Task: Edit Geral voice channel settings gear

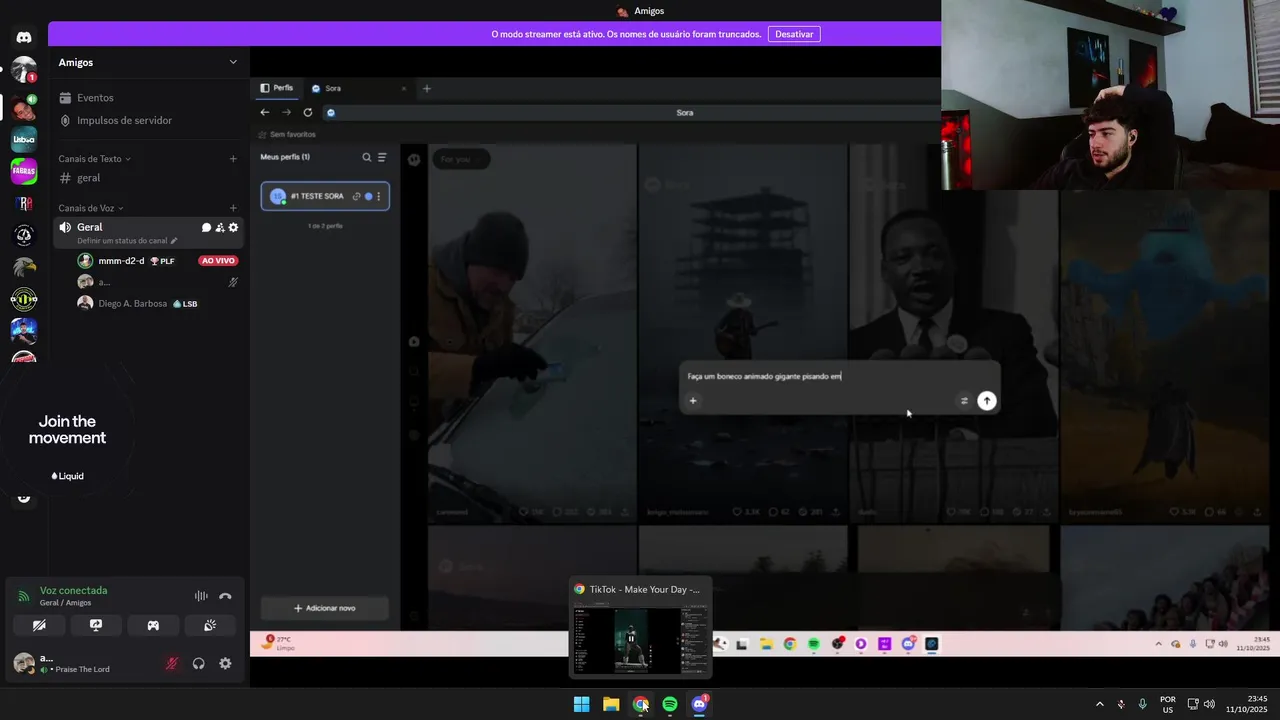Action: tap(233, 227)
